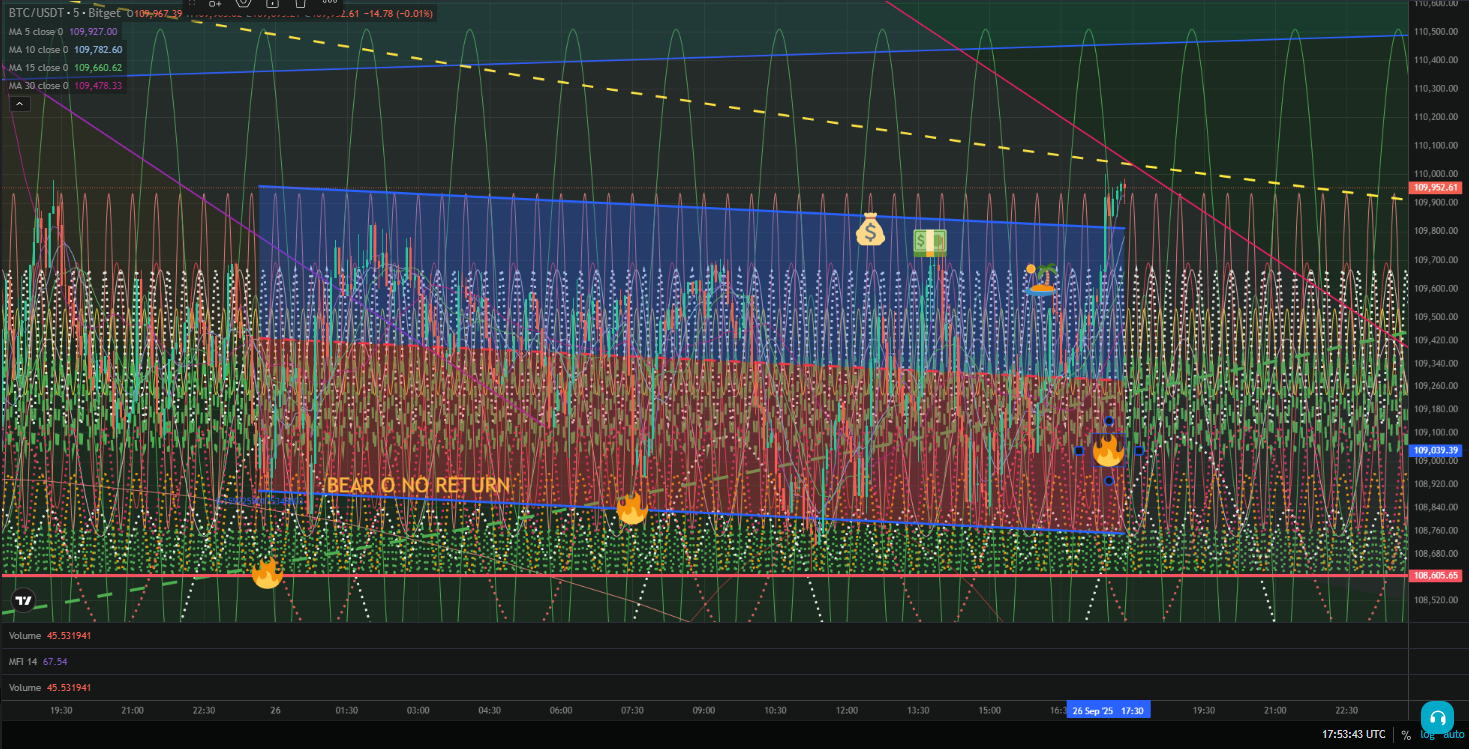Toggle log scale on price axis

pyautogui.click(x=1427, y=735)
